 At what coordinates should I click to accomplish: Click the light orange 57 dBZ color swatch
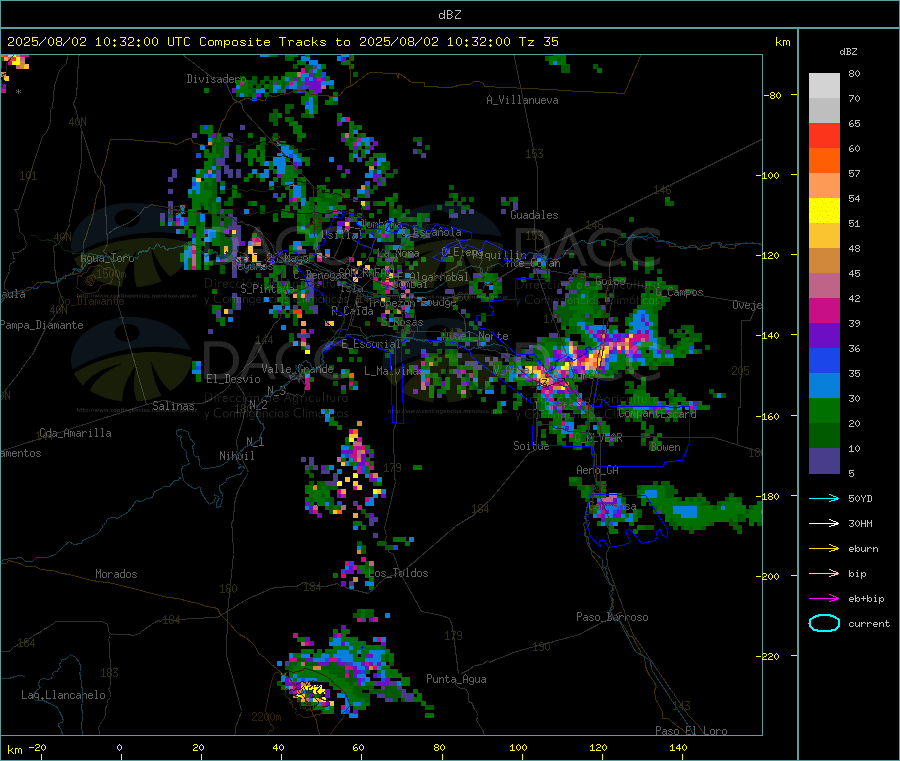tap(824, 185)
